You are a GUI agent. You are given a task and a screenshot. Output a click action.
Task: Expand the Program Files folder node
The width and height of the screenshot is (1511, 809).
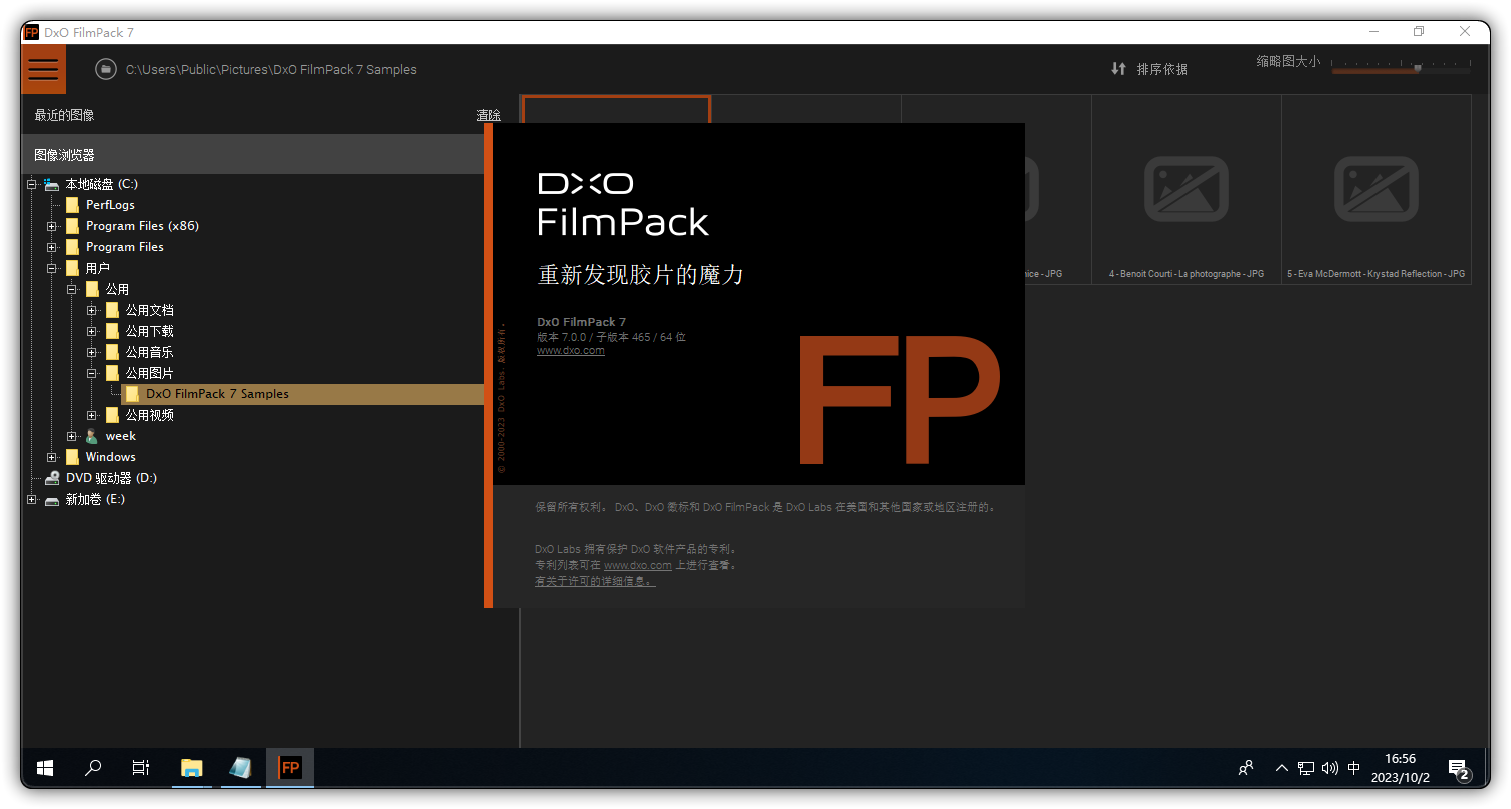(52, 247)
